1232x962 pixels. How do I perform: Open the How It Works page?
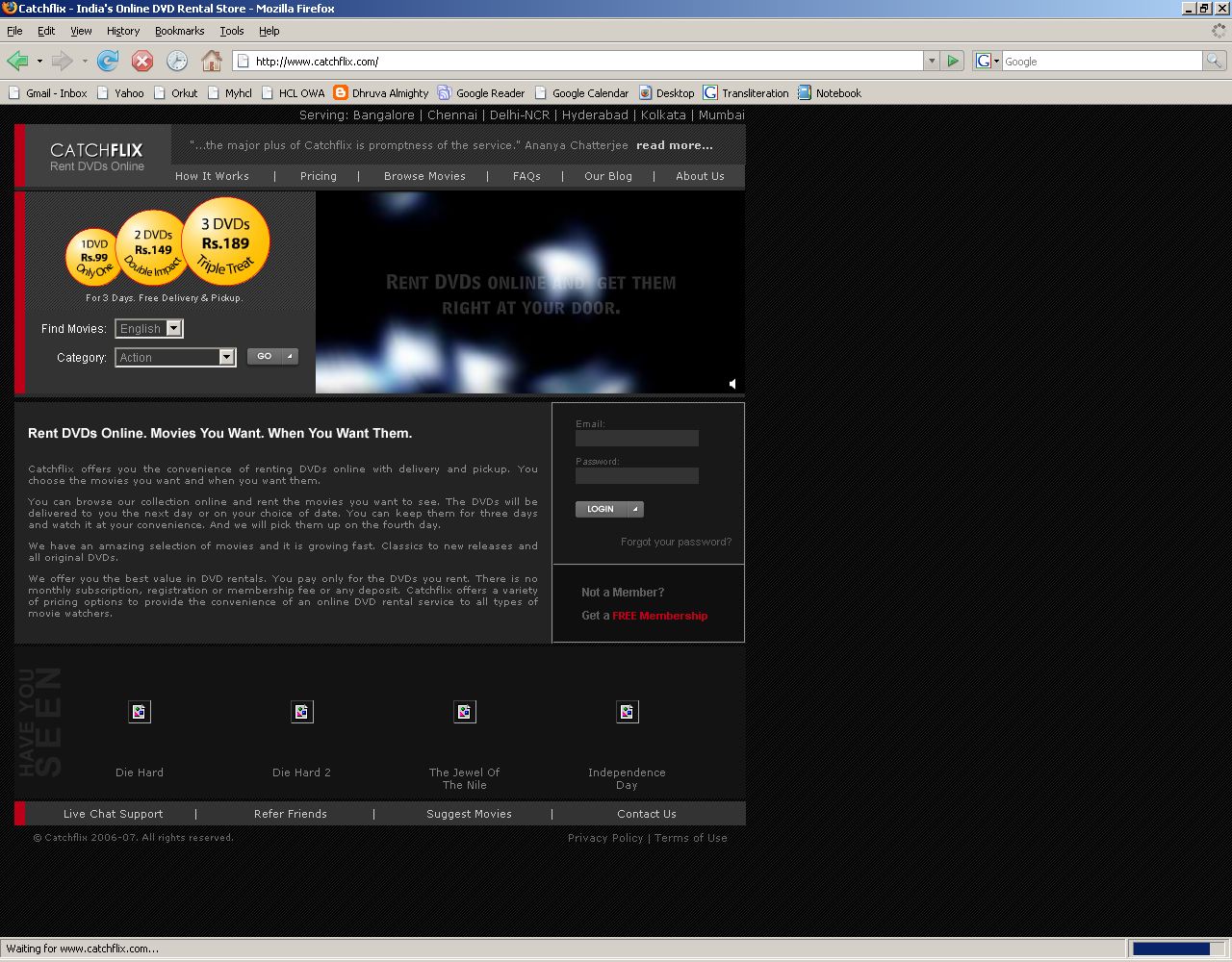tap(212, 176)
